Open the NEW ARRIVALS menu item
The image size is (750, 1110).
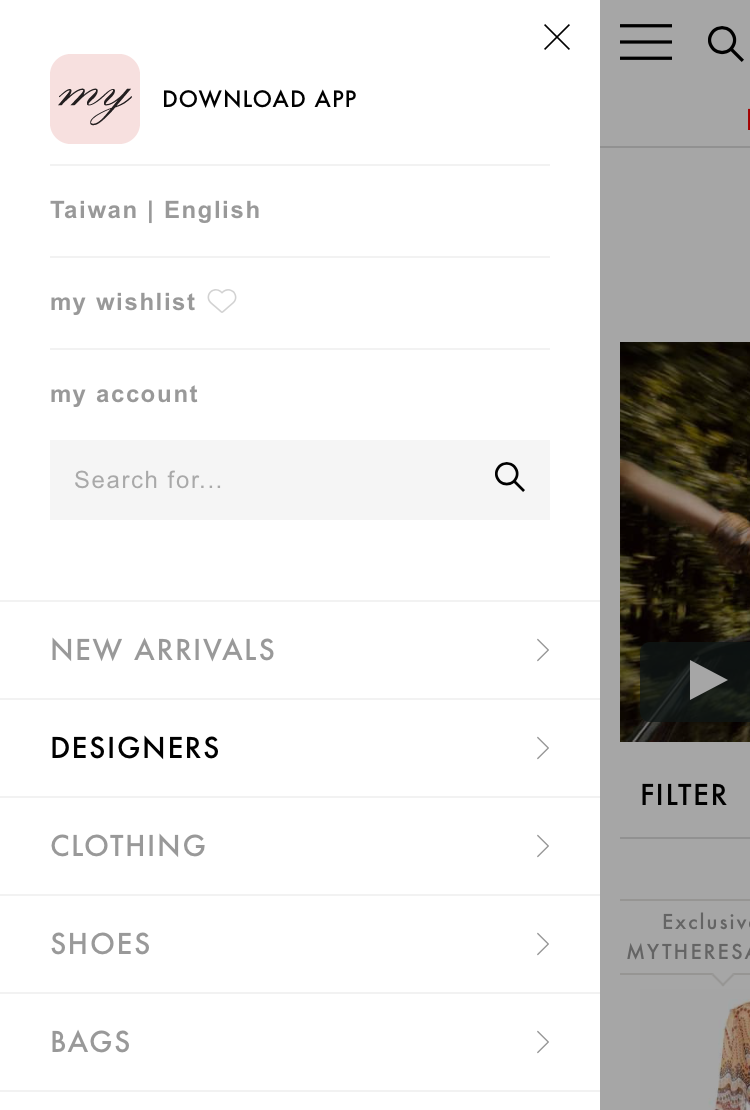tap(163, 650)
